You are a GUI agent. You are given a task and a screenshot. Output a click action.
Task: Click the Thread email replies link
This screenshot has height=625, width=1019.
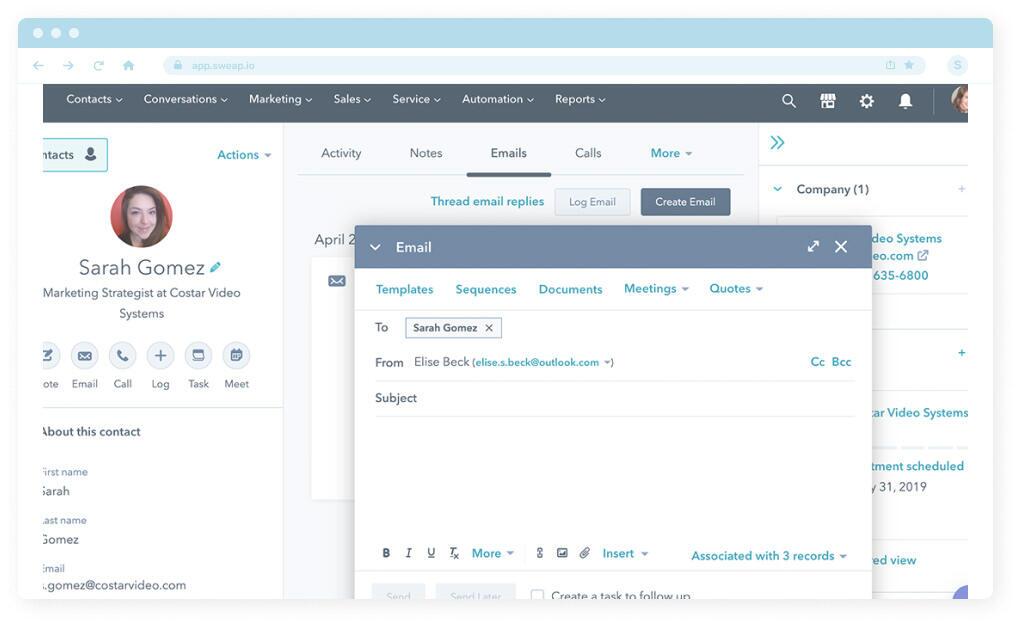[x=487, y=202]
